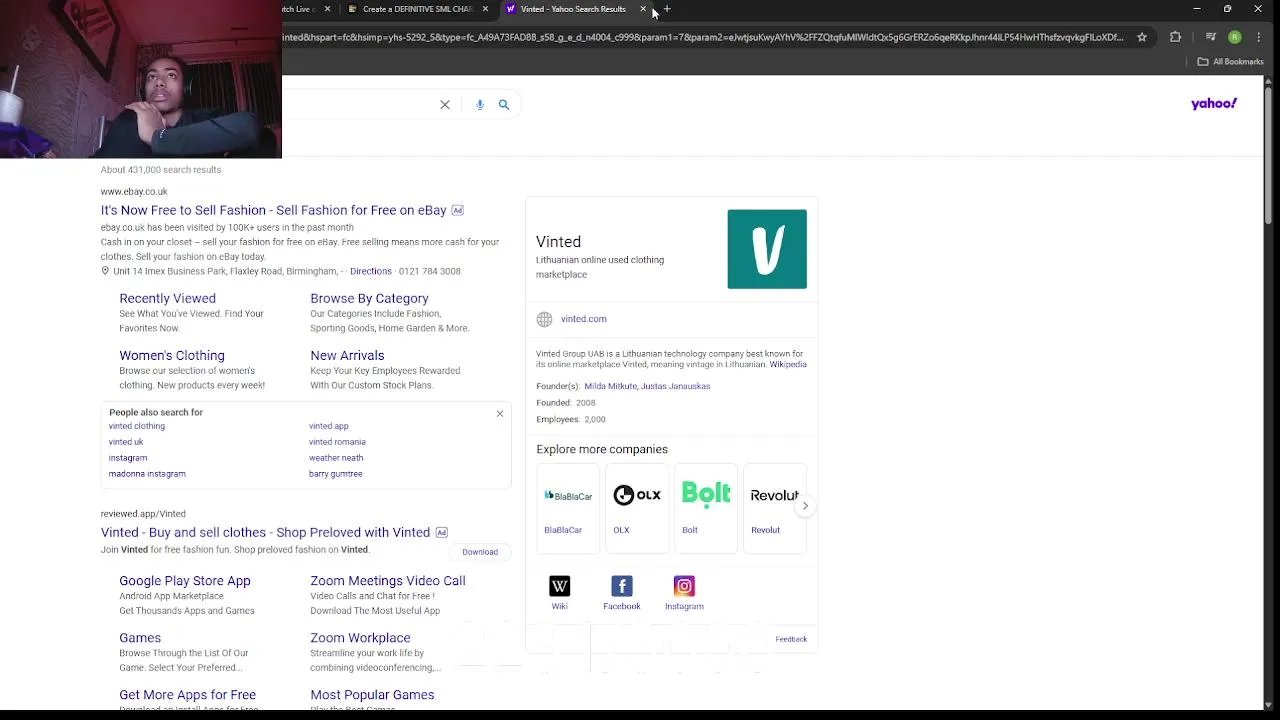
Task: Open the vinted.com website link
Action: pyautogui.click(x=584, y=319)
